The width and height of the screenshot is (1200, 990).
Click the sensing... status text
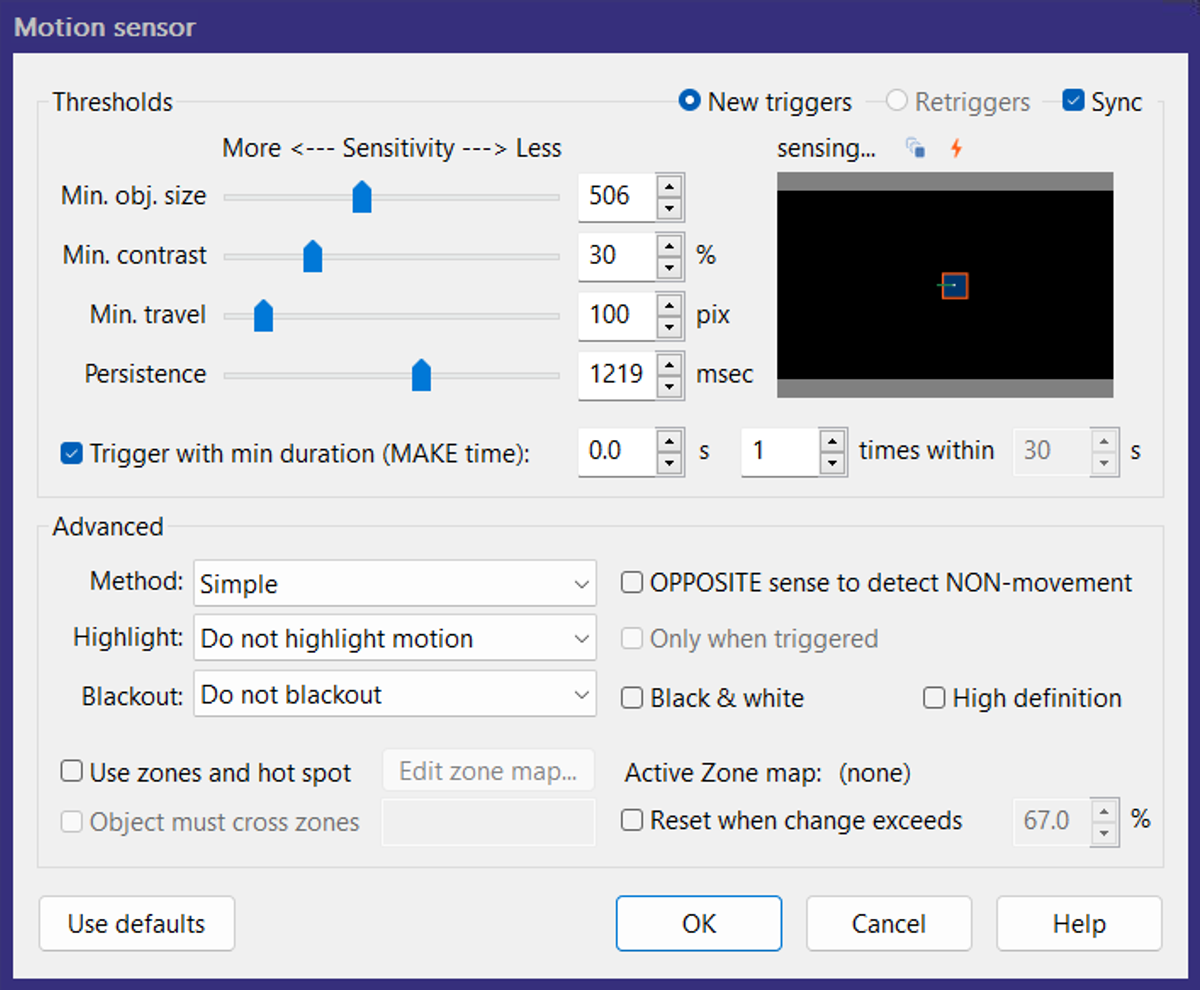click(826, 149)
